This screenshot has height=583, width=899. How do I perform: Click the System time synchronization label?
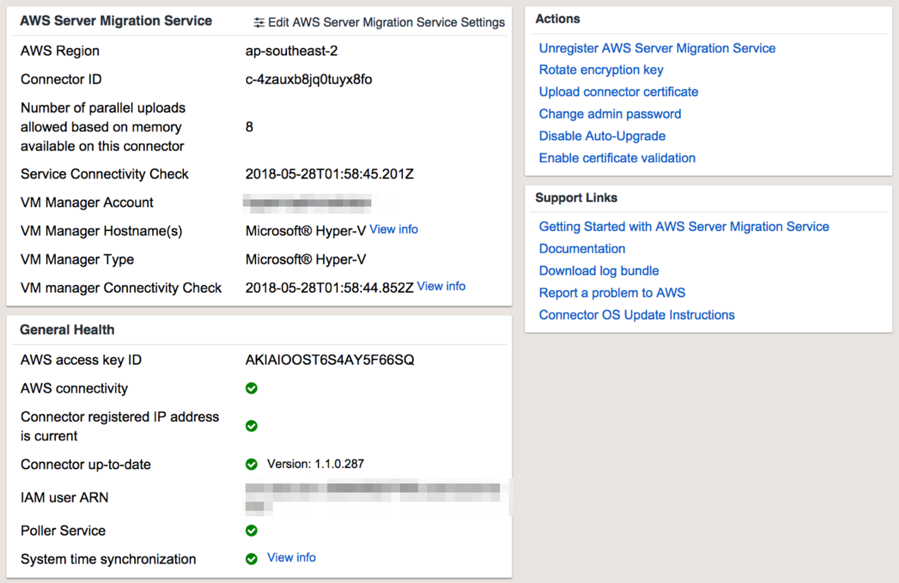pyautogui.click(x=108, y=559)
